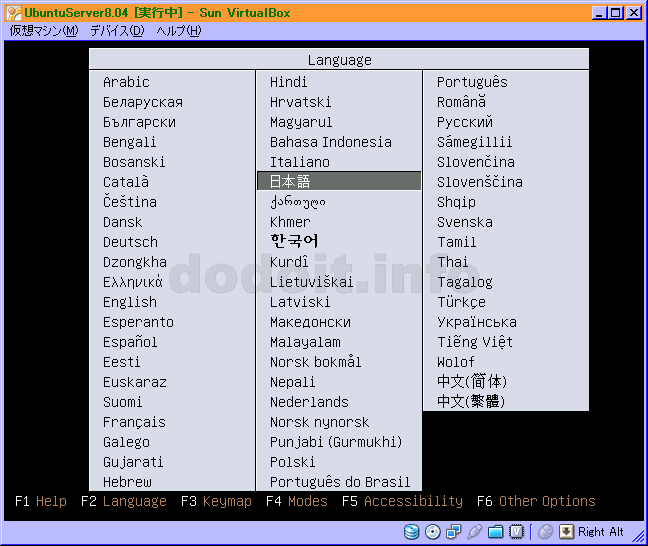The width and height of the screenshot is (648, 546).
Task: Select 한국어 language
Action: [294, 241]
